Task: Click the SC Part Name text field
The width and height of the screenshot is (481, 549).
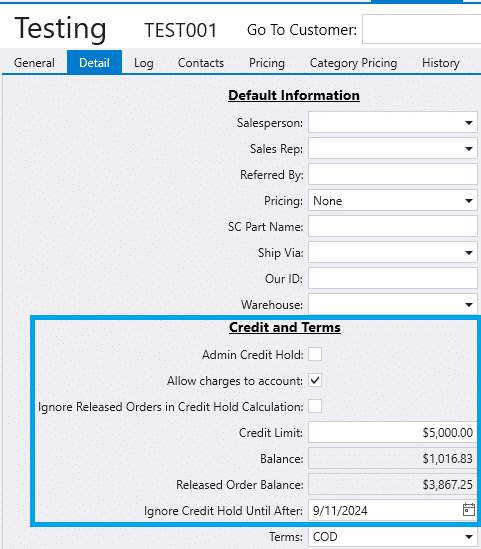Action: pos(392,226)
